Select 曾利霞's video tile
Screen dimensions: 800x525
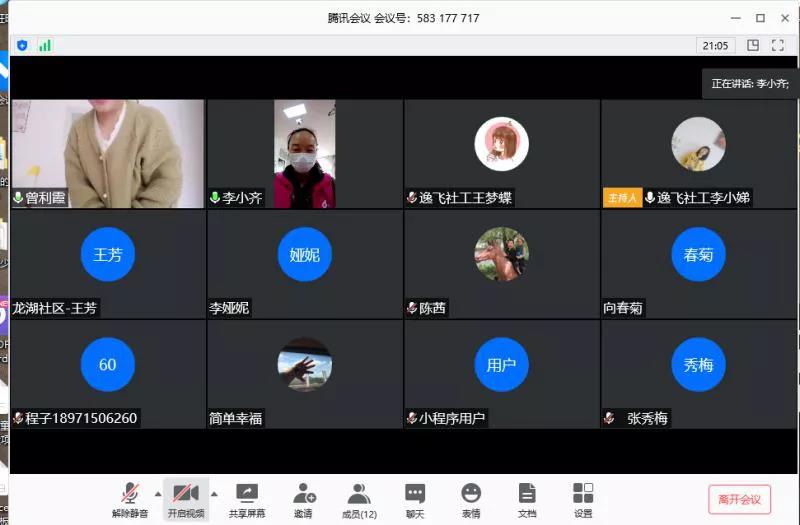[x=107, y=153]
